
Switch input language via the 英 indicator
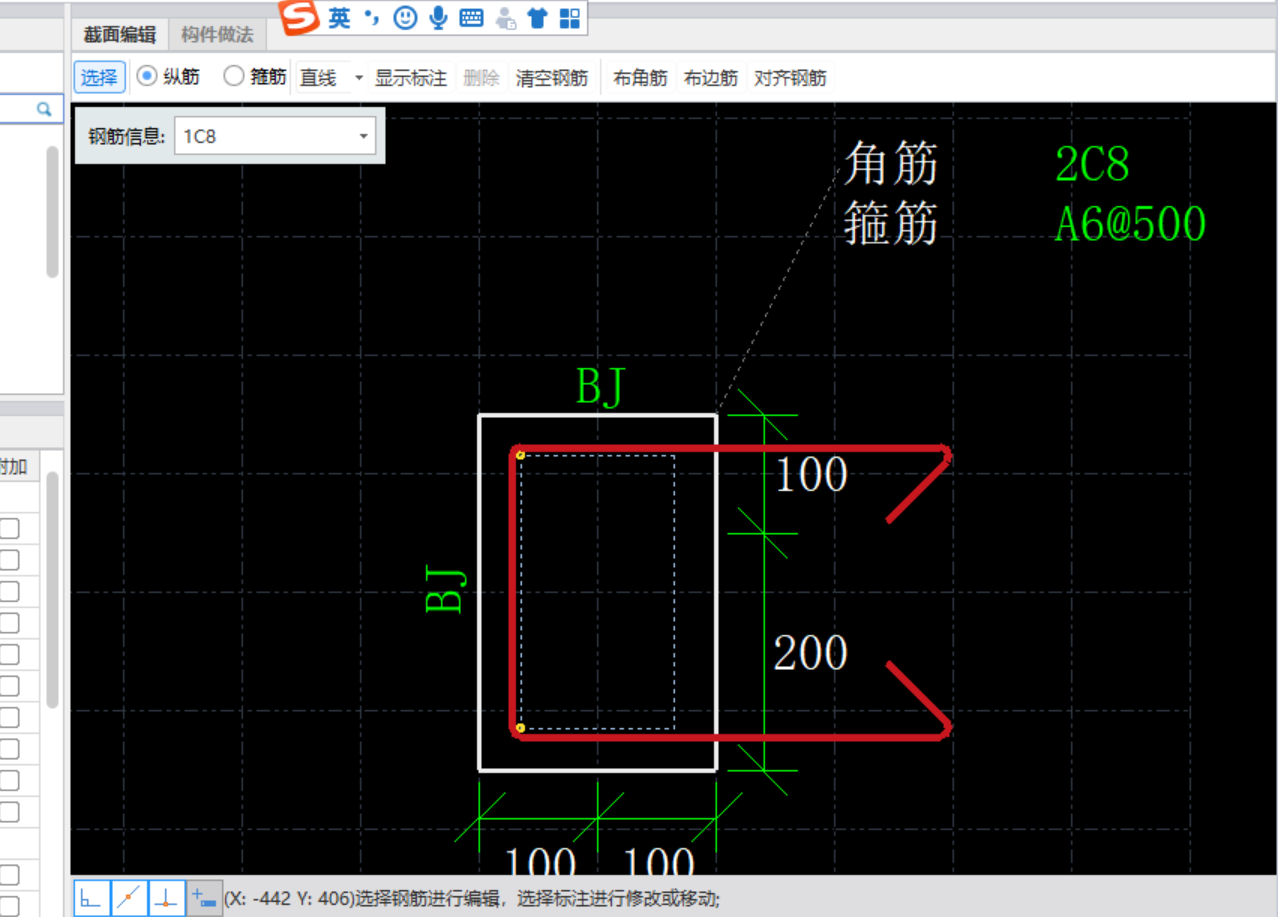(340, 18)
